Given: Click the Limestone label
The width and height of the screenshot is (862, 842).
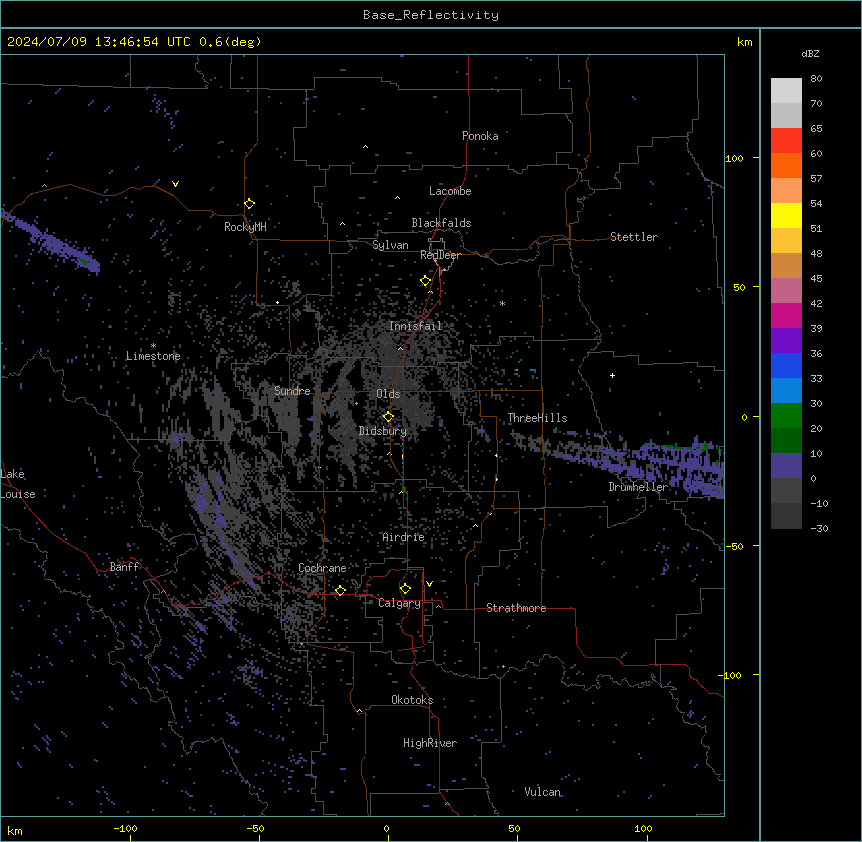Looking at the screenshot, I should pyautogui.click(x=153, y=356).
